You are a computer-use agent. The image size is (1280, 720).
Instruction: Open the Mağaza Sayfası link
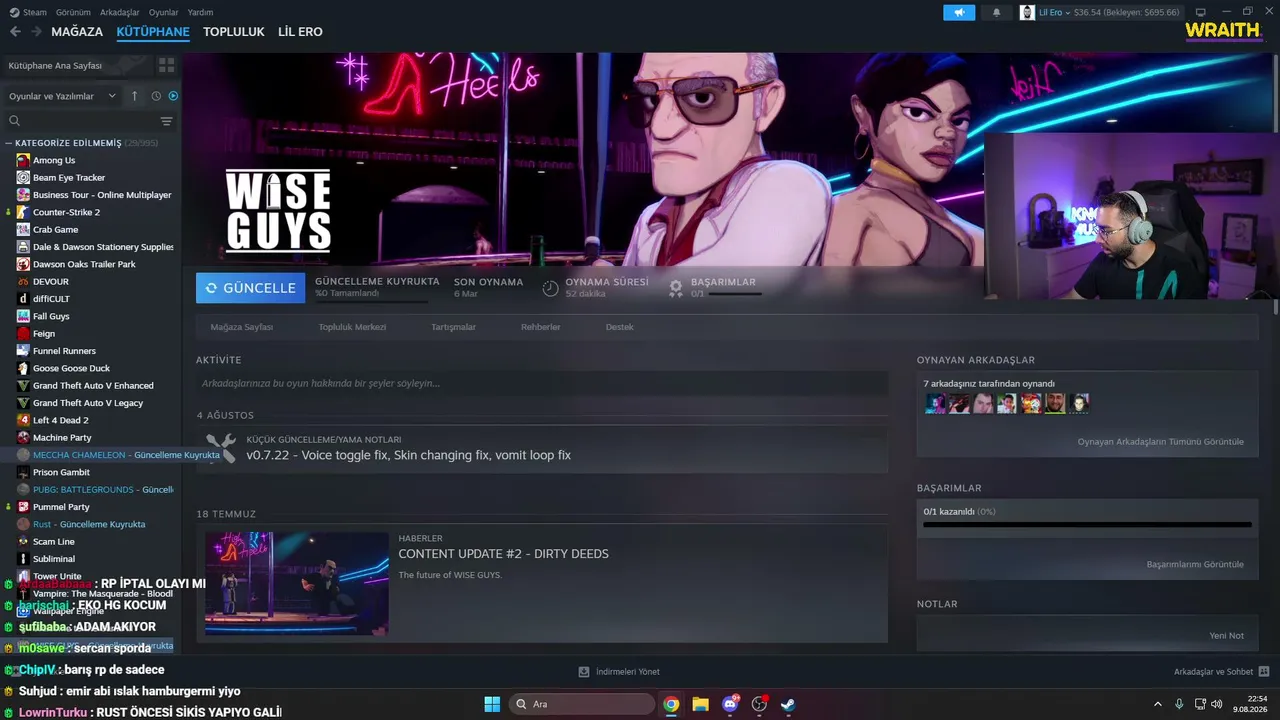[242, 327]
